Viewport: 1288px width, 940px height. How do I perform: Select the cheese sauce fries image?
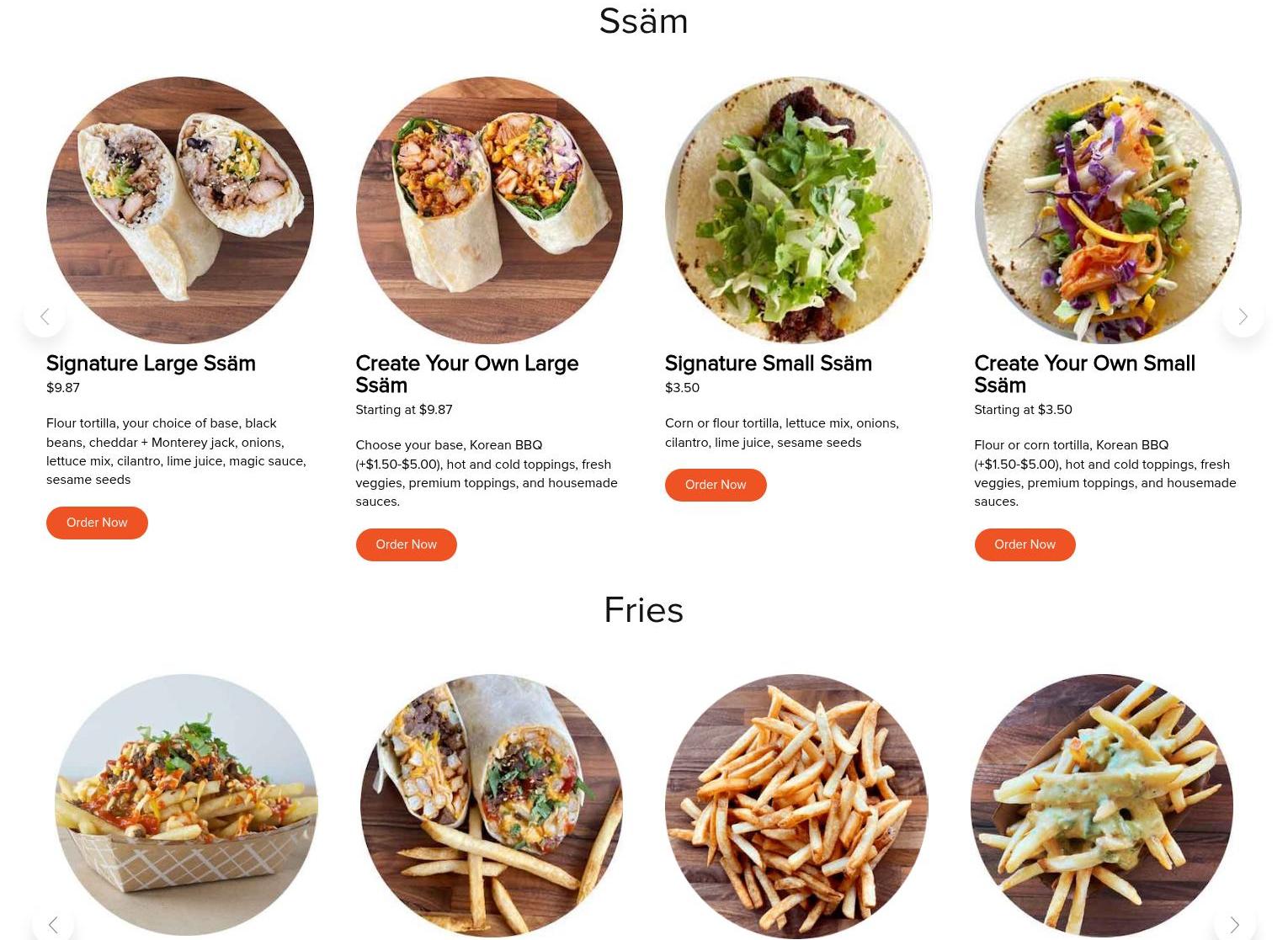[x=1102, y=805]
